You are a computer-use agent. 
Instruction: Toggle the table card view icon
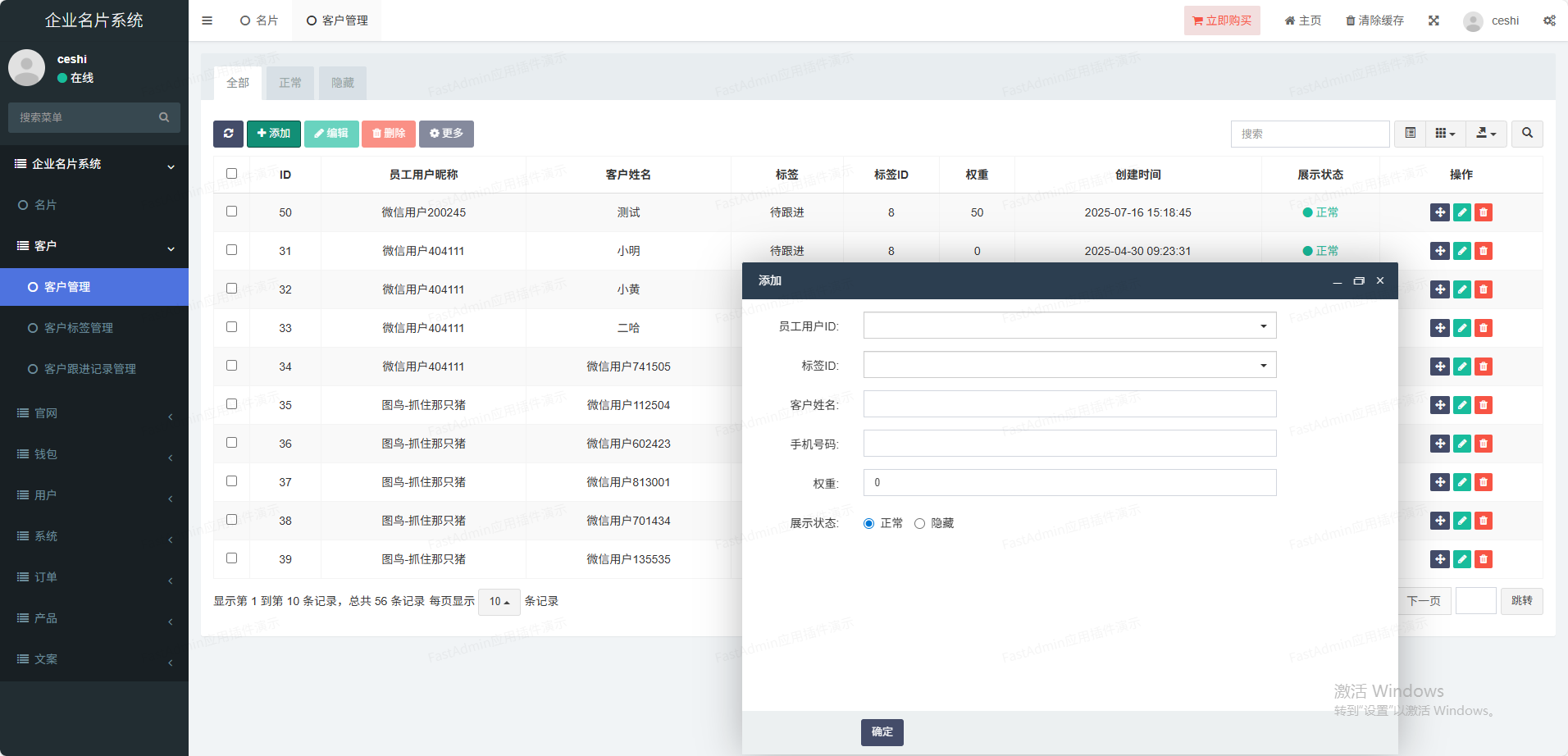pyautogui.click(x=1411, y=134)
